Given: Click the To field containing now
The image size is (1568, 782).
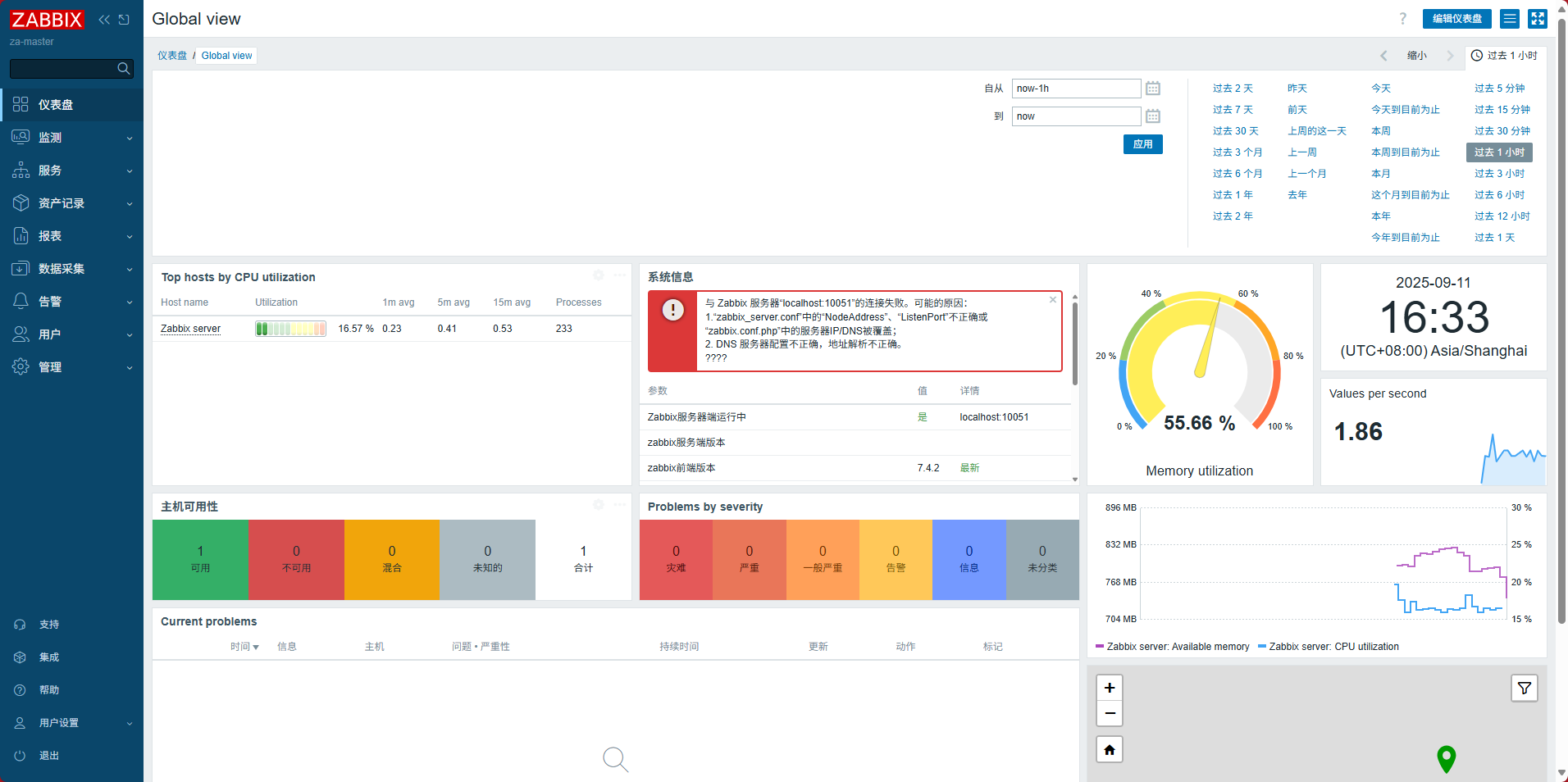Looking at the screenshot, I should 1076,116.
